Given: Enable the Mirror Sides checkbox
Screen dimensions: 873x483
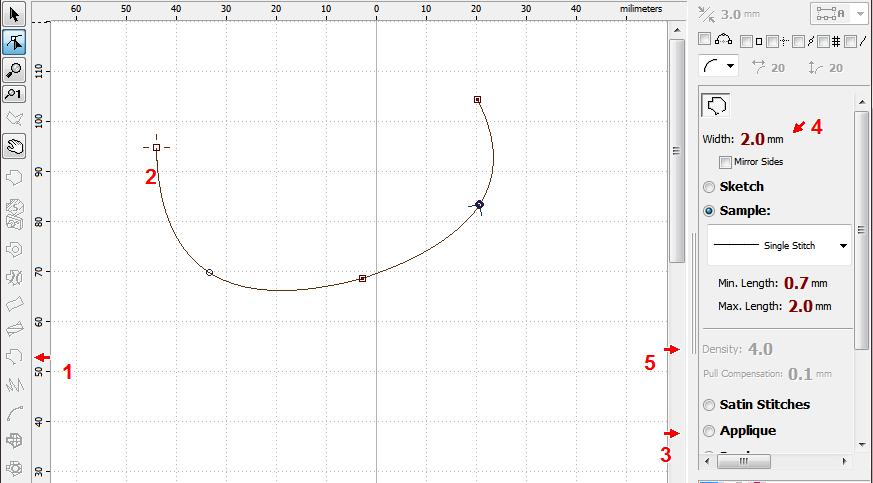Looking at the screenshot, I should 725,162.
